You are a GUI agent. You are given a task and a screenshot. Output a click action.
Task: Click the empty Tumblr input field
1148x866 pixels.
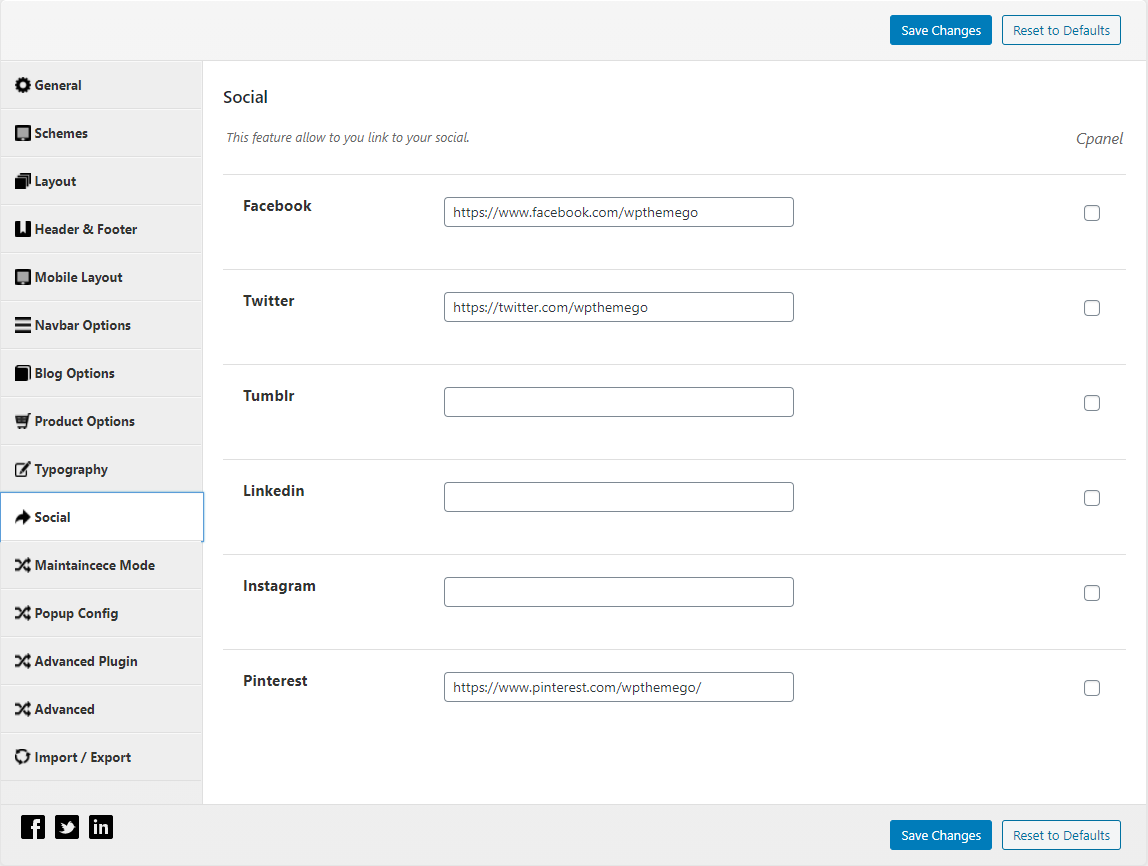(x=619, y=402)
